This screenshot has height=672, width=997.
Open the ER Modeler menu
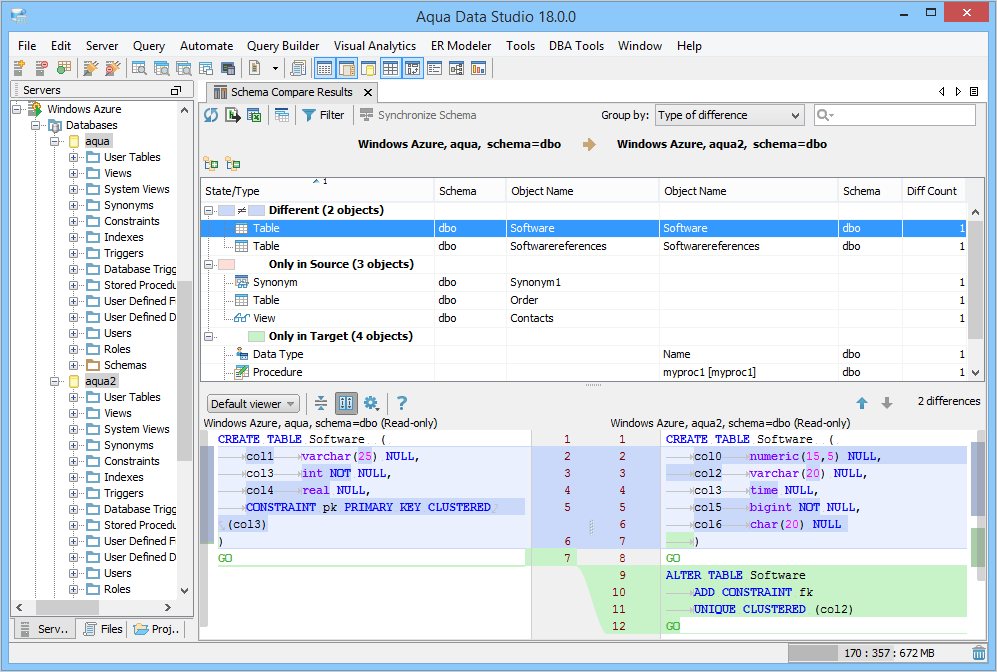[461, 46]
